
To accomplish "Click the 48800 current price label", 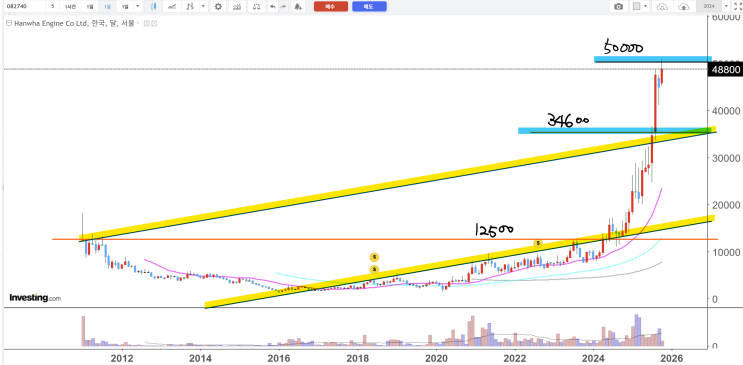I will 724,70.
